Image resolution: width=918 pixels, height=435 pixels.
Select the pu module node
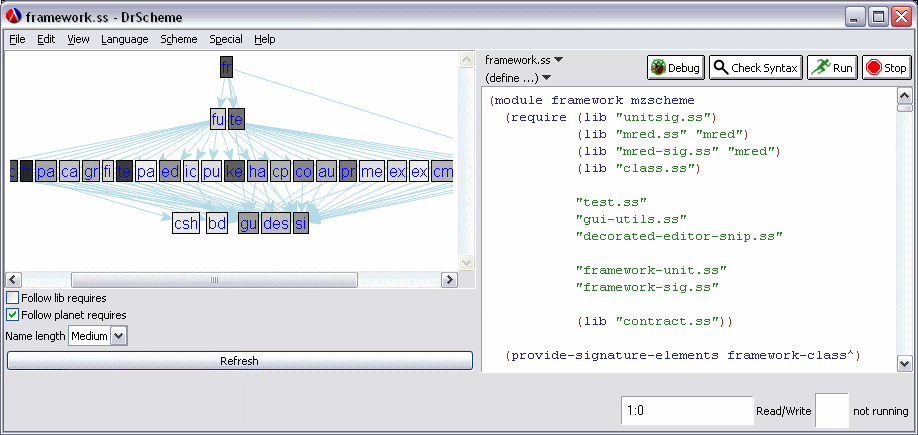(x=211, y=172)
